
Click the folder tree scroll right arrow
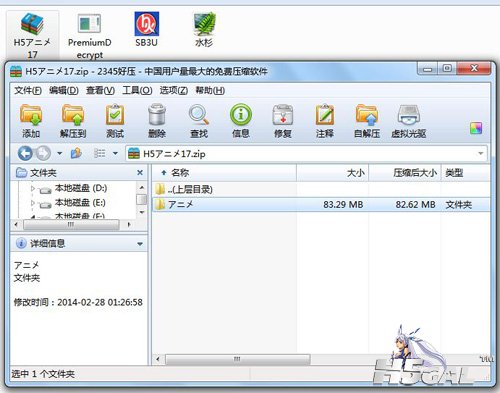pyautogui.click(x=129, y=225)
